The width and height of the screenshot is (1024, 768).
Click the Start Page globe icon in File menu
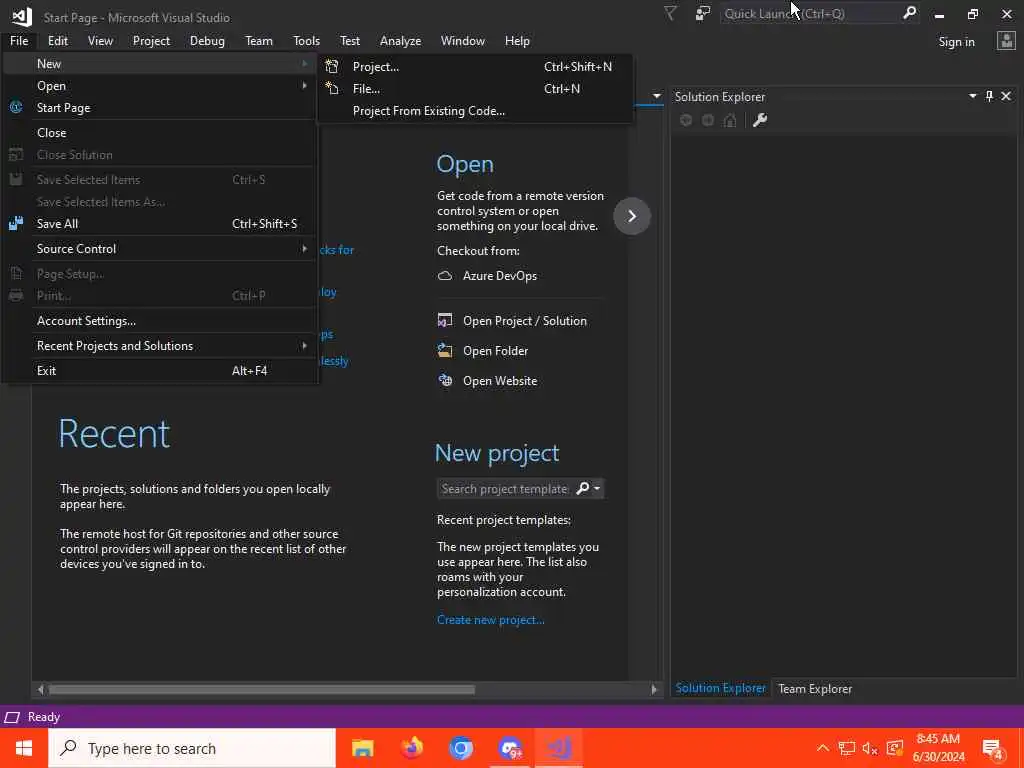click(x=16, y=108)
